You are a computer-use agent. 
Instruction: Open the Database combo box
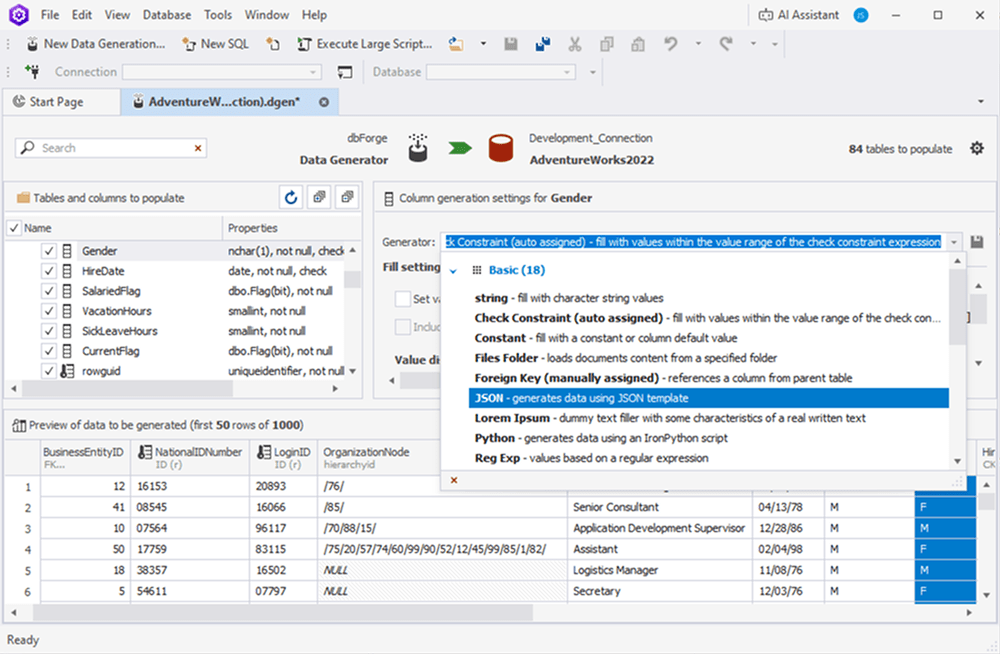click(x=501, y=72)
